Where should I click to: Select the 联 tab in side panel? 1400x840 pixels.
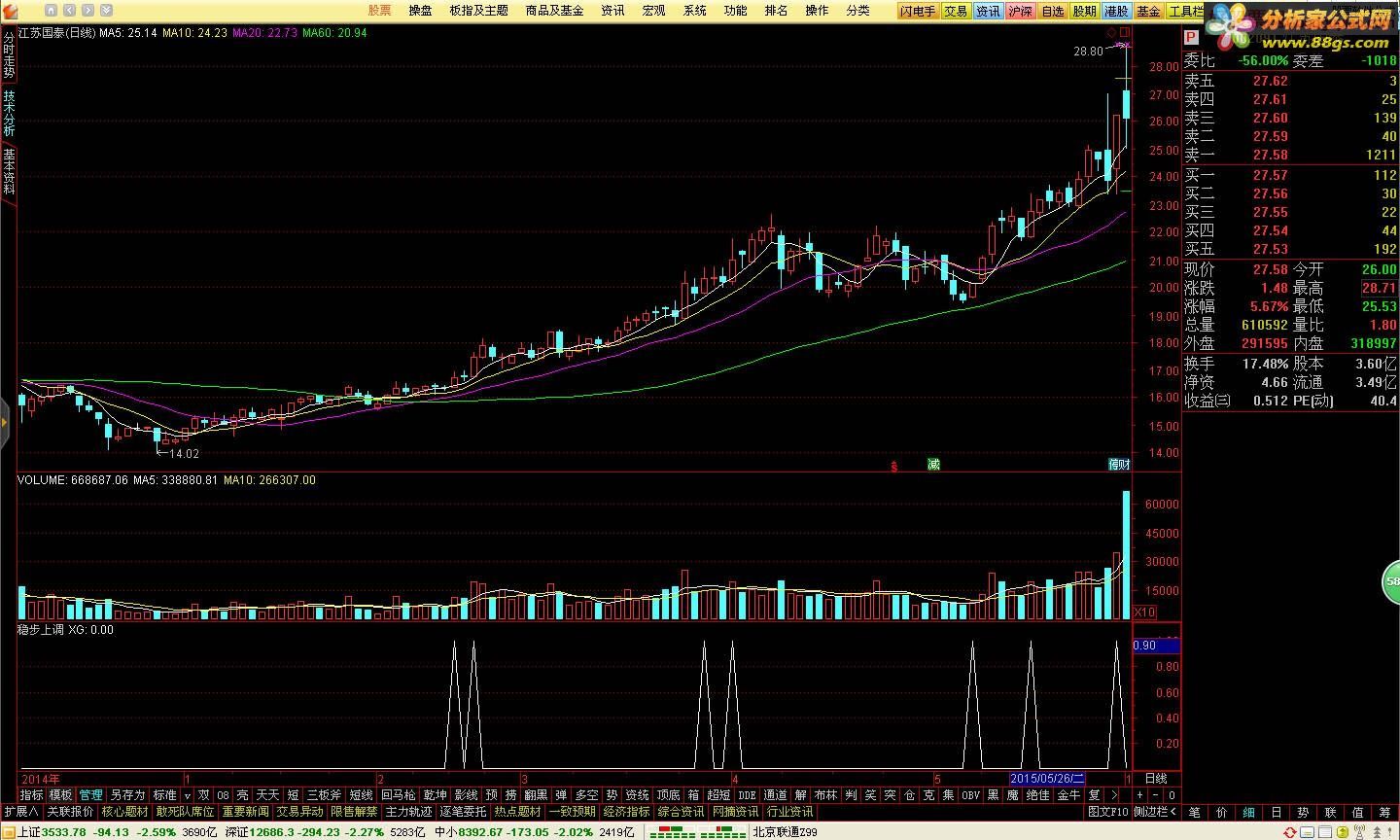coord(1331,812)
